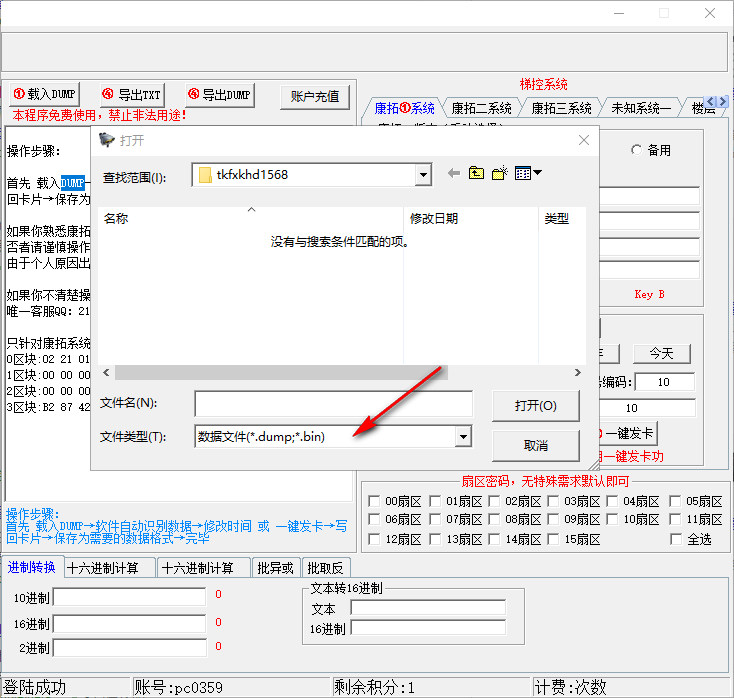Check the 10扇区 checkbox
This screenshot has height=698, width=734.
pyautogui.click(x=612, y=519)
